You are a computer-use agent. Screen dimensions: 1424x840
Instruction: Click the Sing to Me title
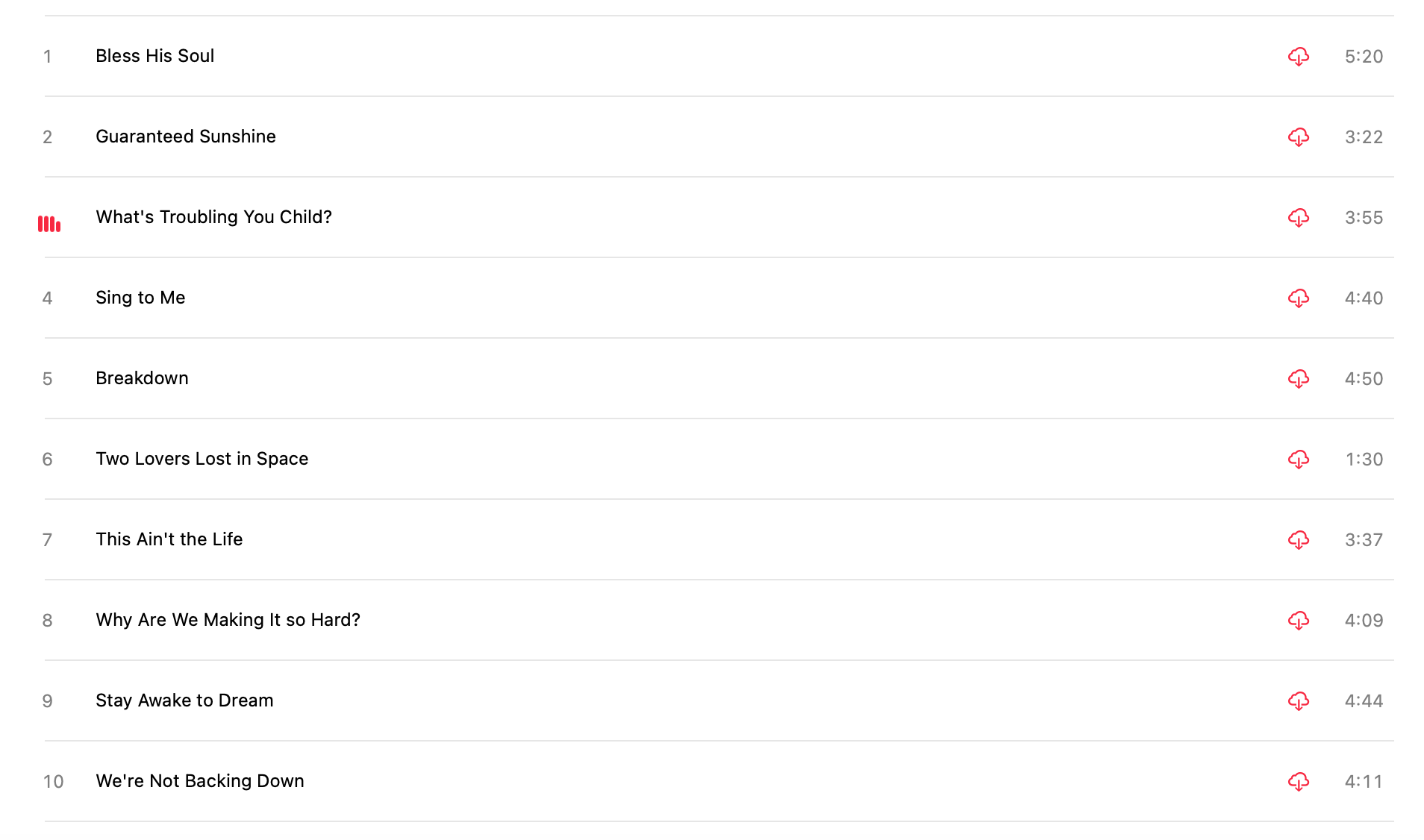point(140,298)
